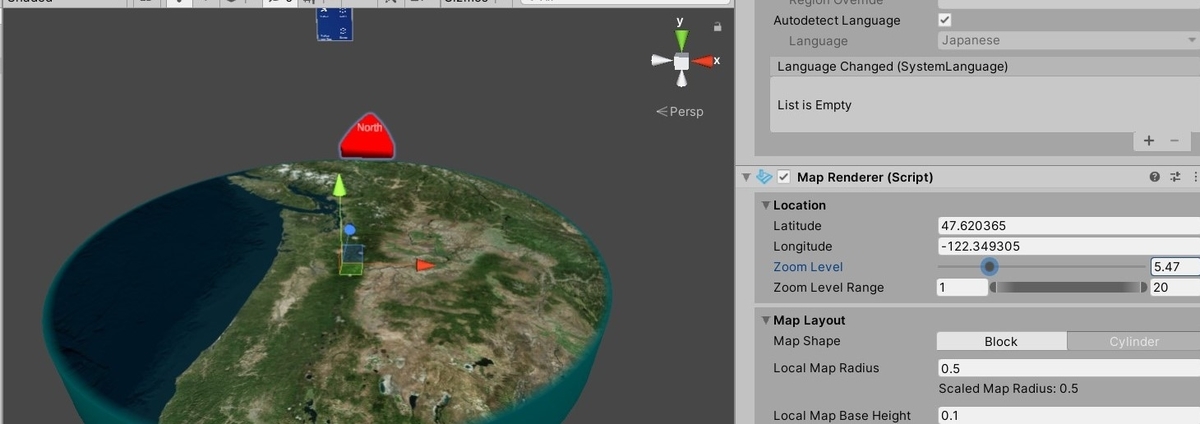The height and width of the screenshot is (424, 1200).
Task: Click the Local Map Radius field
Action: (x=1069, y=368)
